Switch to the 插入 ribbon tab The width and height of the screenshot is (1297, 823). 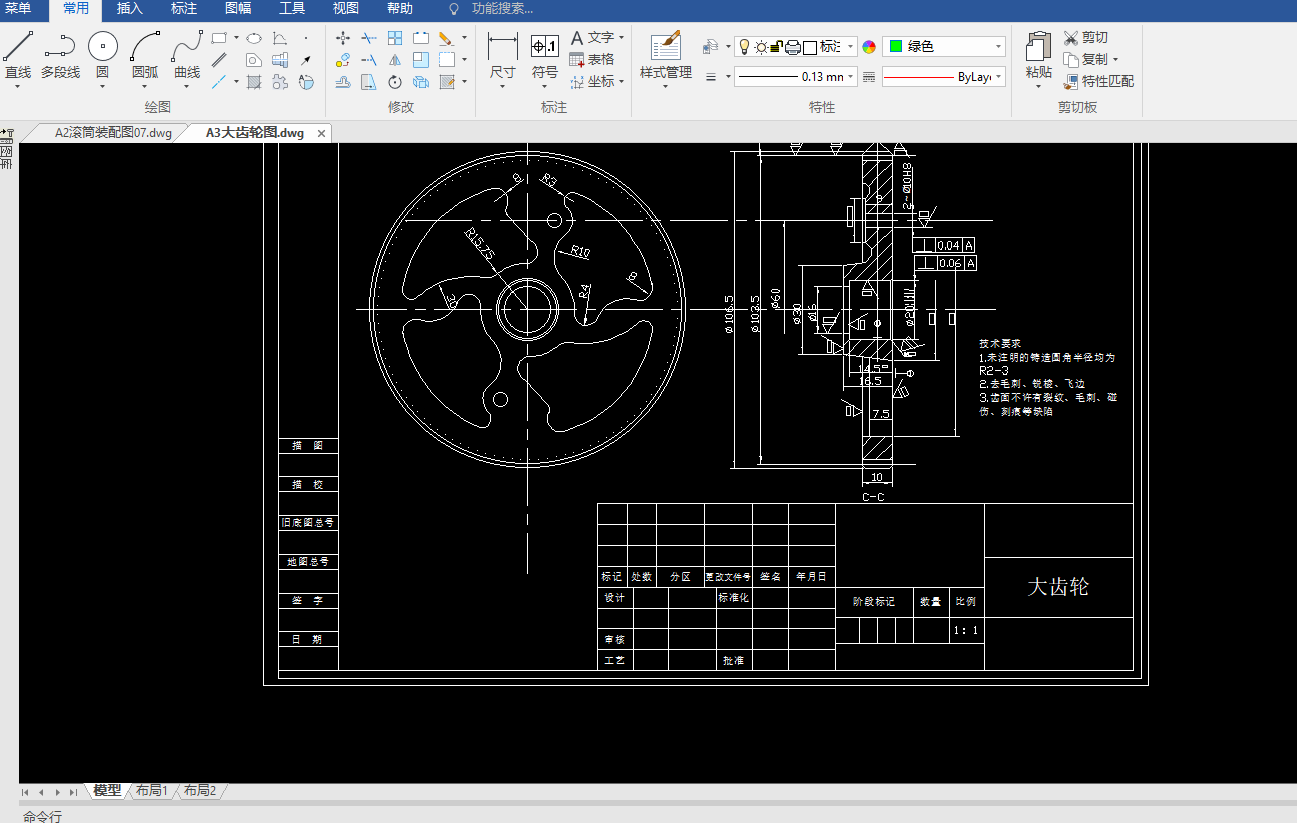130,9
